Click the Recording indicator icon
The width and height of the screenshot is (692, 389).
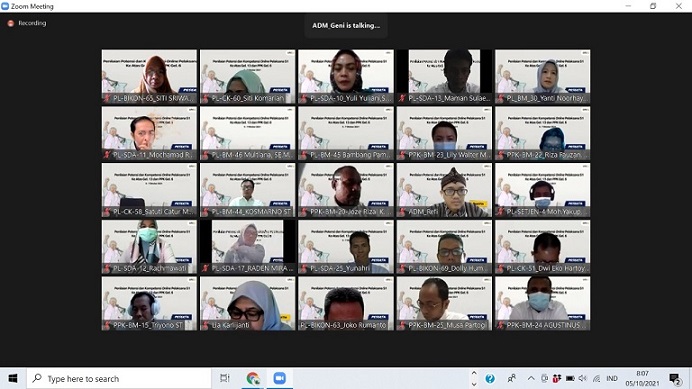[11, 23]
